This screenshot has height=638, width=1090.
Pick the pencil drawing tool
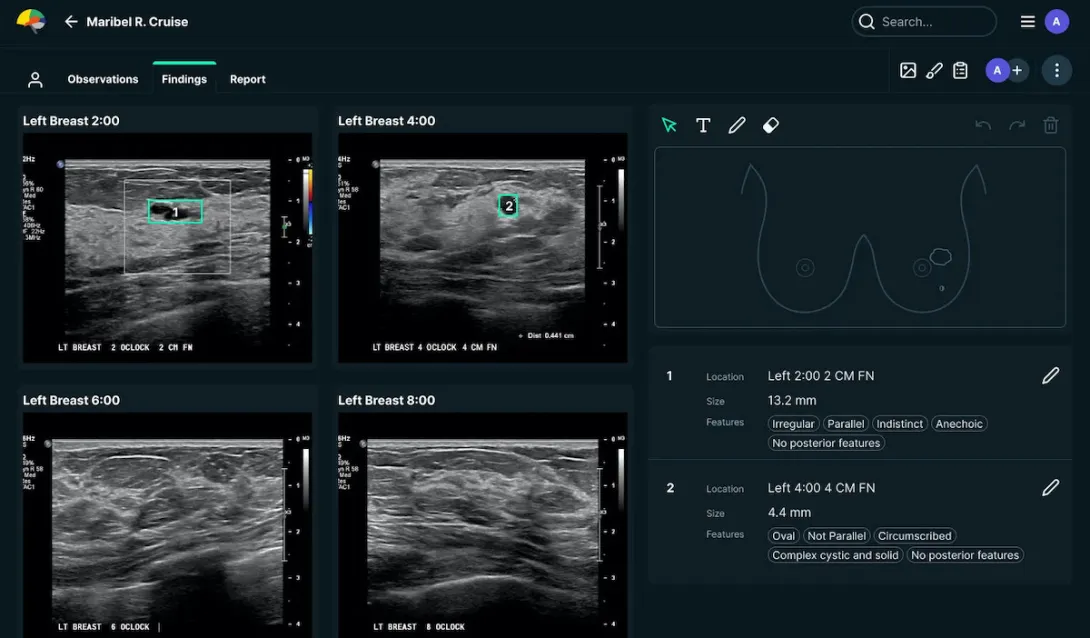[737, 125]
